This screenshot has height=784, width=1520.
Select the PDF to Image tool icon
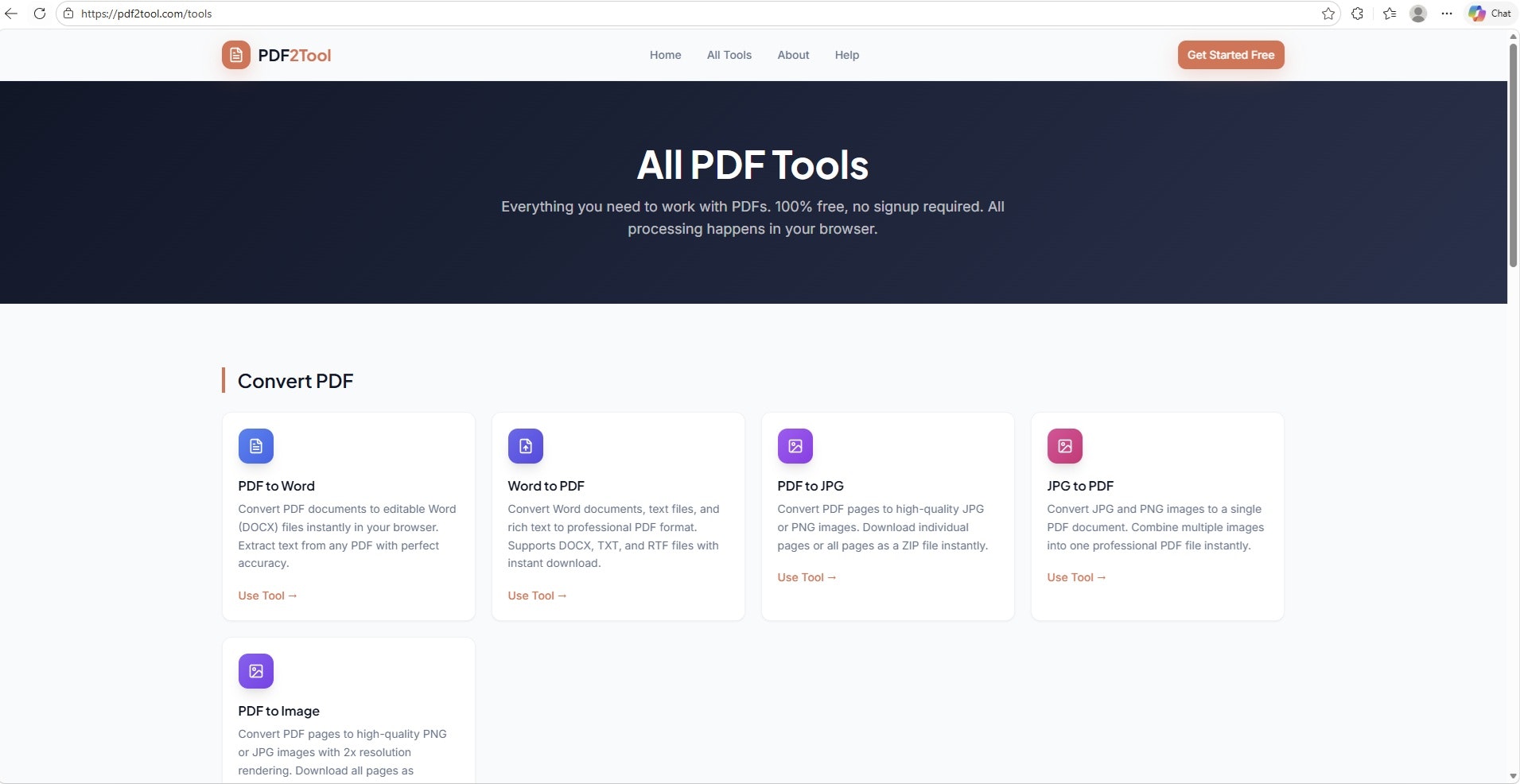coord(255,671)
